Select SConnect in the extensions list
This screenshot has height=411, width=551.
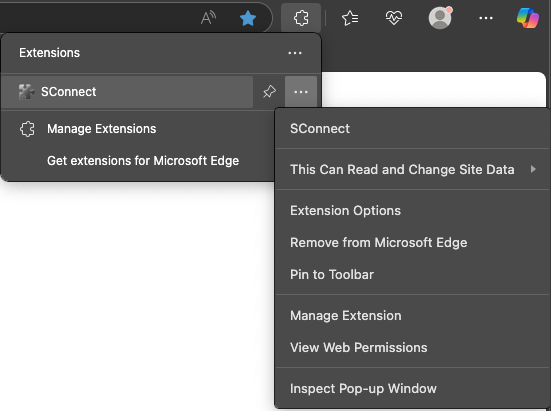(127, 92)
